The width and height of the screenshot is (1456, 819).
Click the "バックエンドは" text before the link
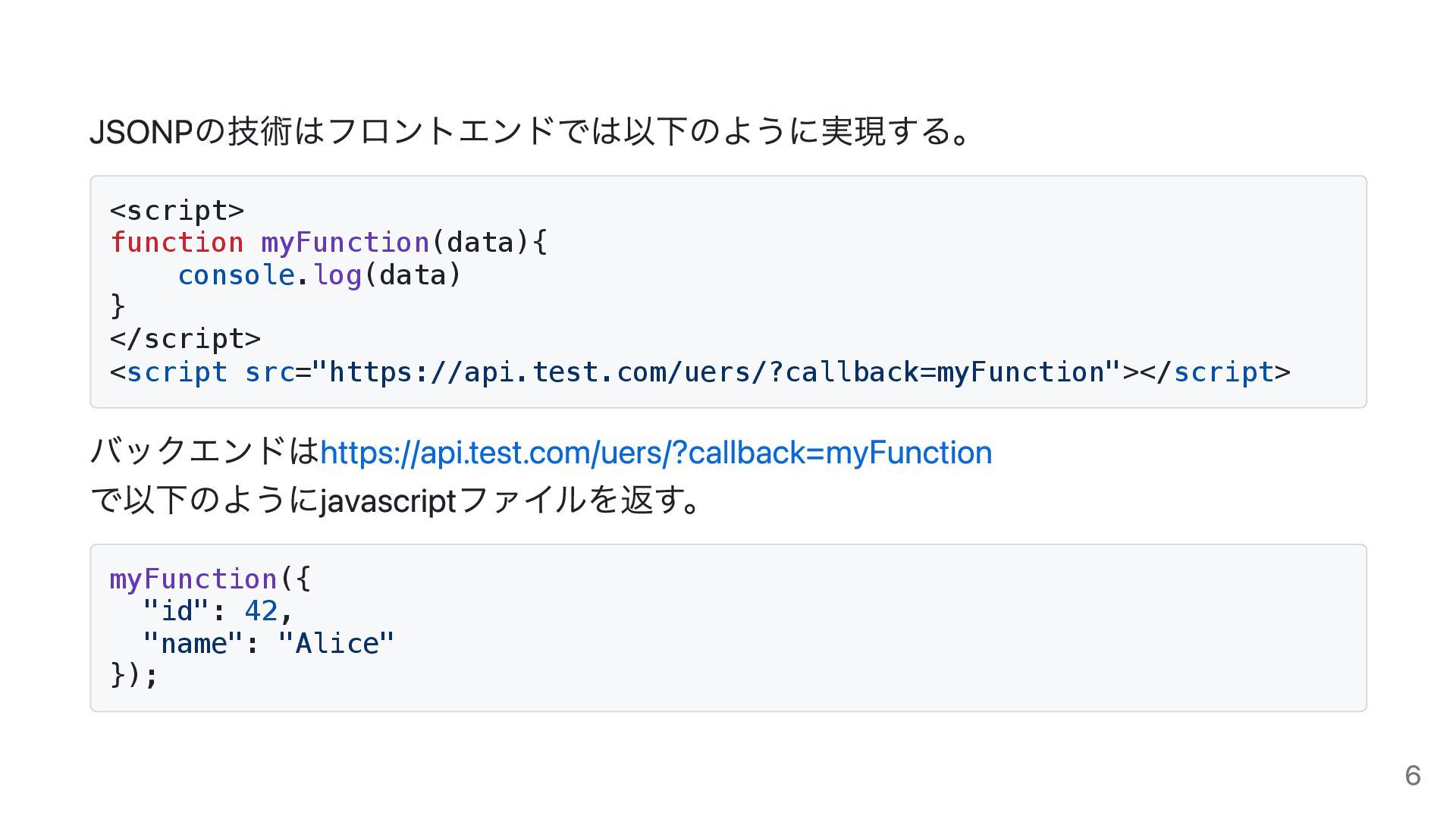pyautogui.click(x=205, y=451)
